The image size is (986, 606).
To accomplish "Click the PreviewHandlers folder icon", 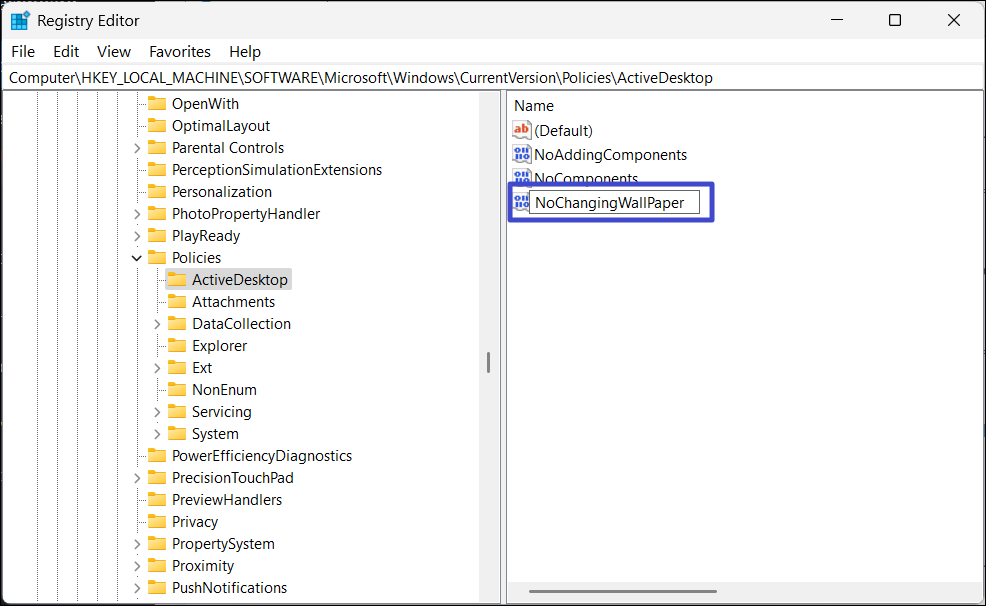I will [157, 500].
